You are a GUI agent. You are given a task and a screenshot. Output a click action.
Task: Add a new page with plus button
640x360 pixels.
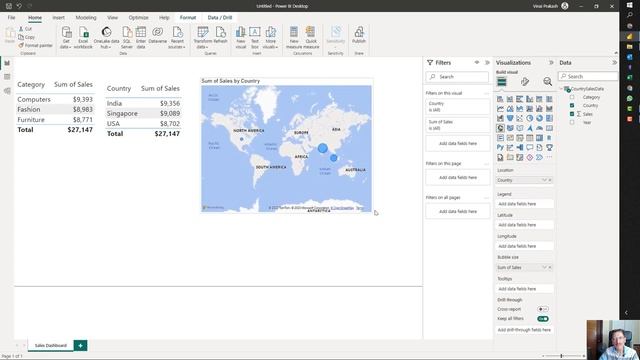(80, 346)
